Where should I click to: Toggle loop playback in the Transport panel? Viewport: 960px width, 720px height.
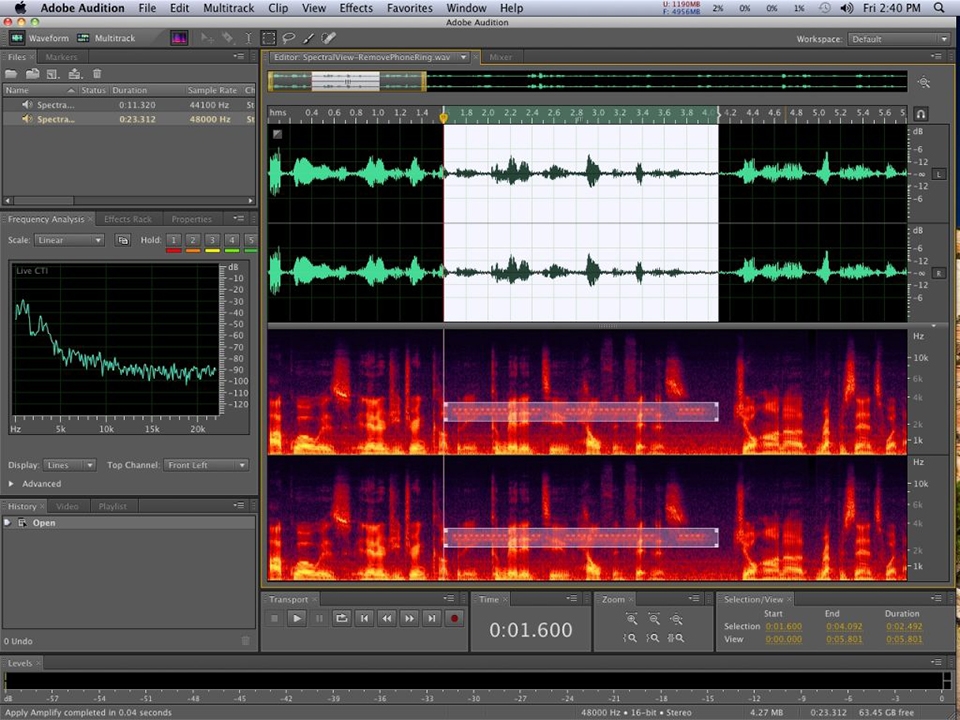(341, 618)
